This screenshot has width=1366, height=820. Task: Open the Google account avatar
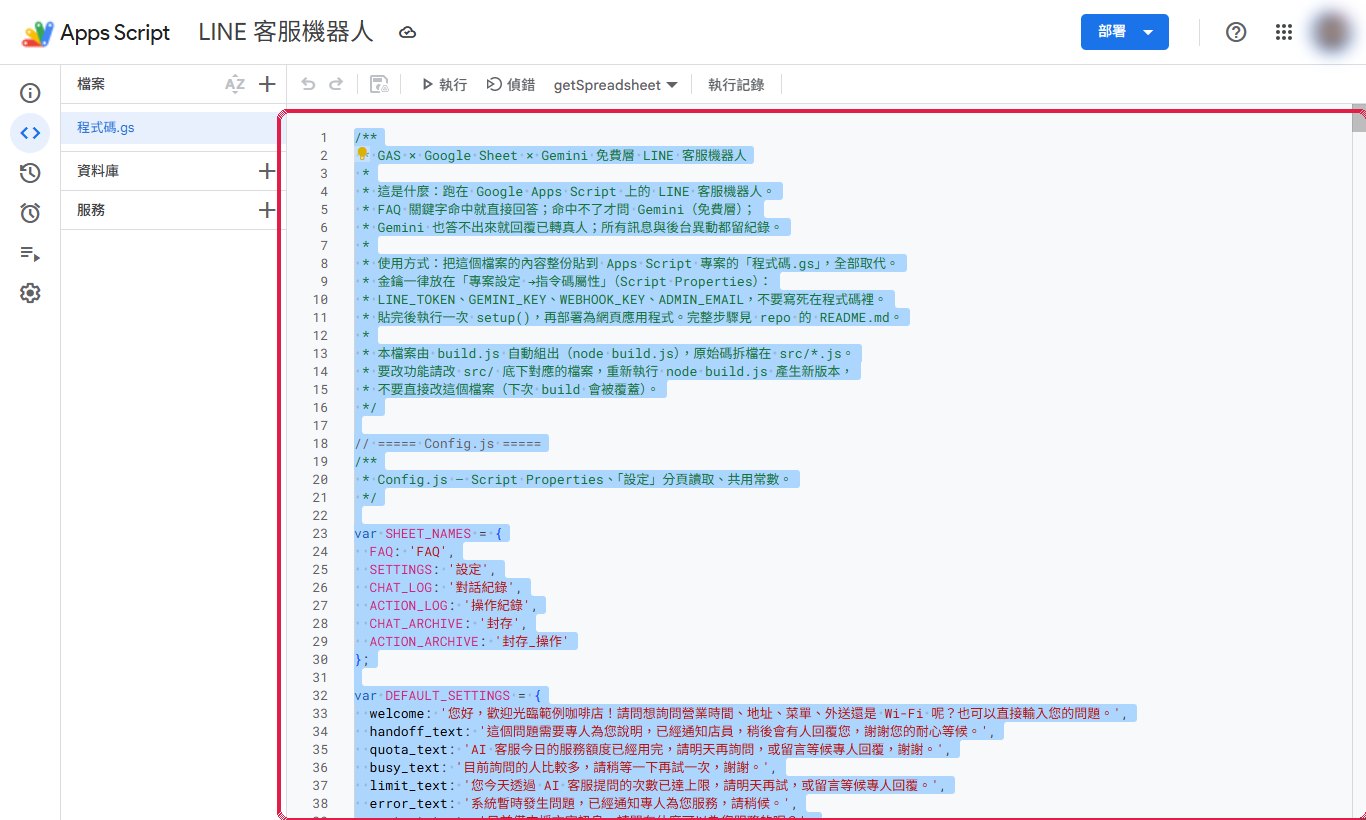click(1333, 32)
